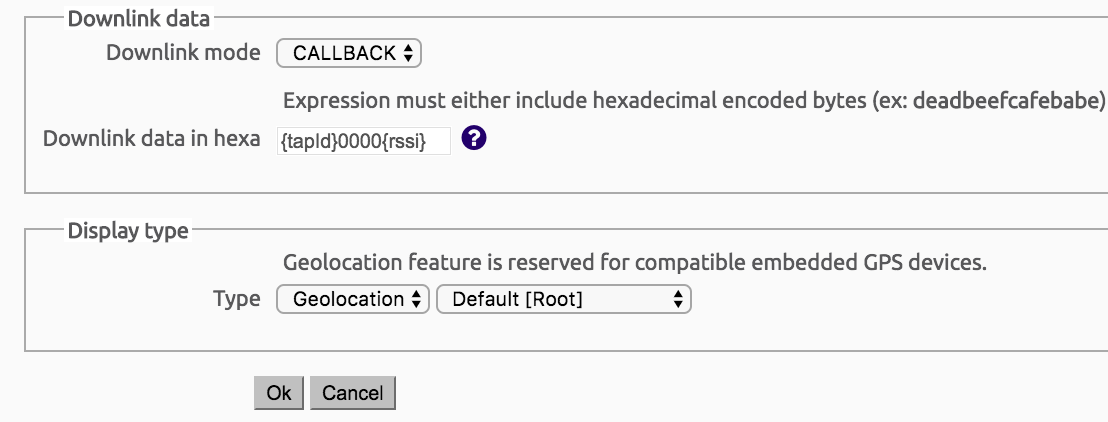Image resolution: width=1108 pixels, height=422 pixels.
Task: Click the Geolocation feature note text
Action: point(635,263)
